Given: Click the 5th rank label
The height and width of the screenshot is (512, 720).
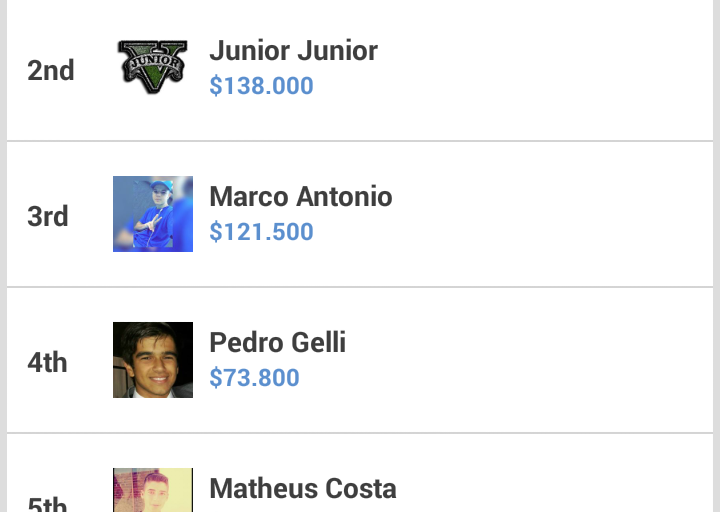Looking at the screenshot, I should (x=48, y=504).
